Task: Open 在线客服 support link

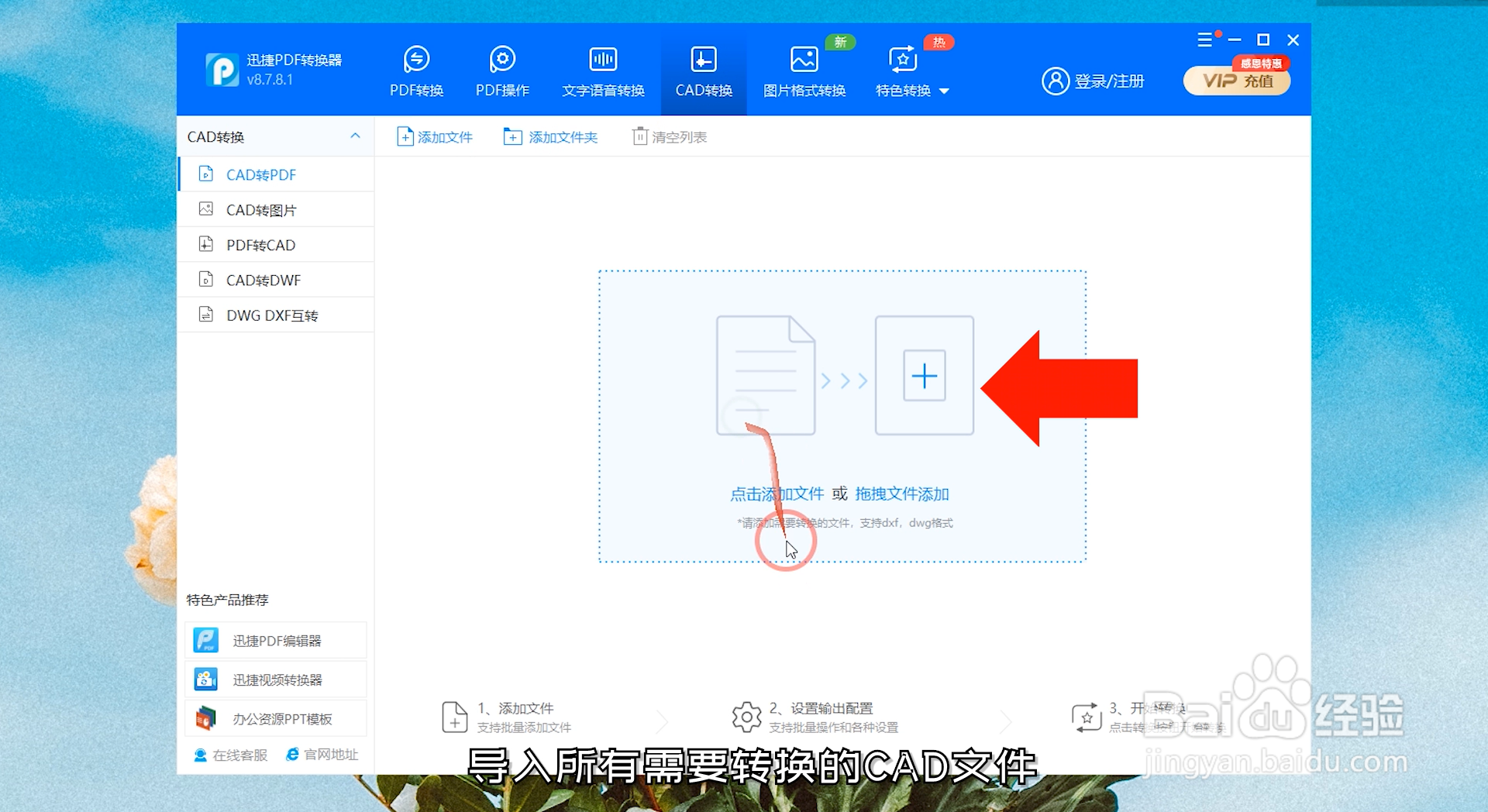Action: pos(230,755)
